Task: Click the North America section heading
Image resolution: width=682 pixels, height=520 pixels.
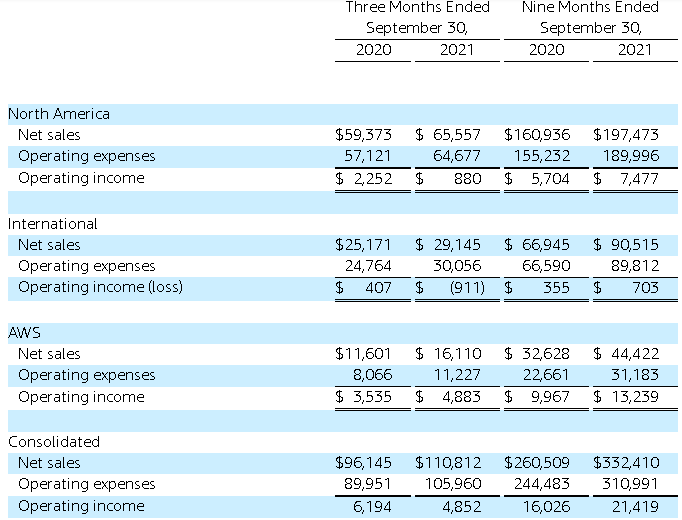Action: coord(59,113)
